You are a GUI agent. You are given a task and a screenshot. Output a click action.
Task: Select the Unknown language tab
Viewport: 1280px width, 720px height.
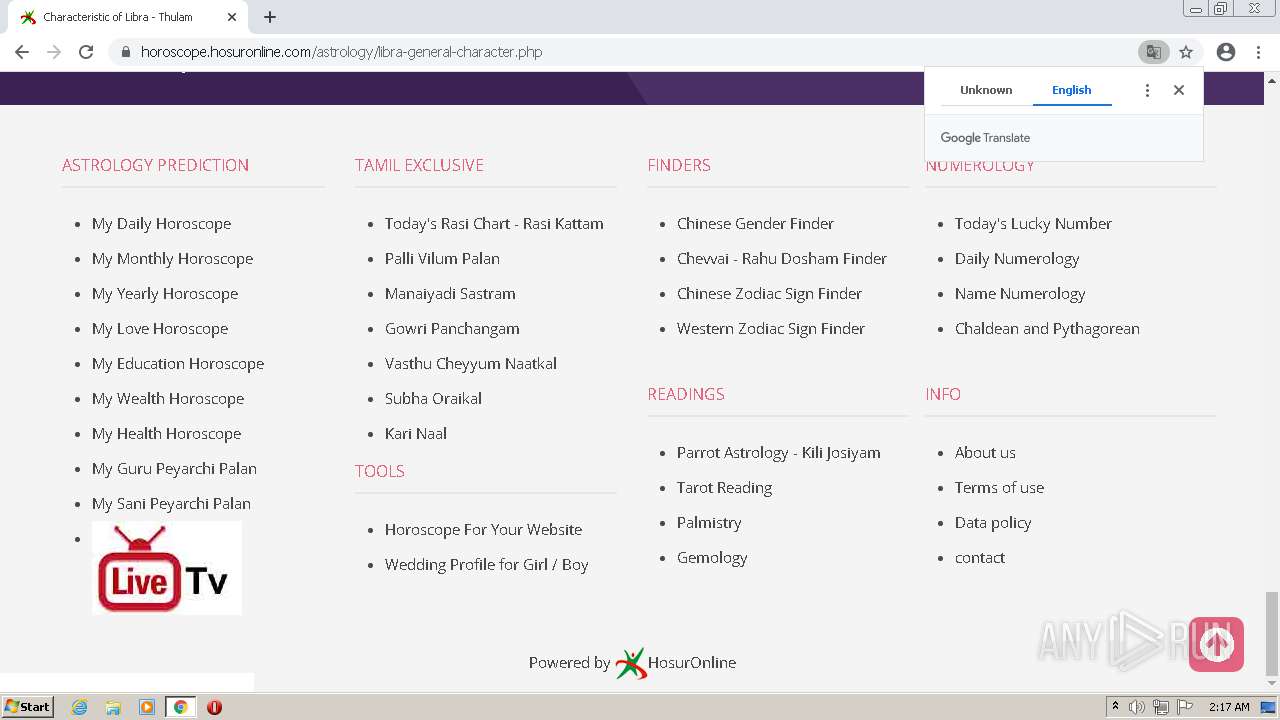[x=986, y=90]
